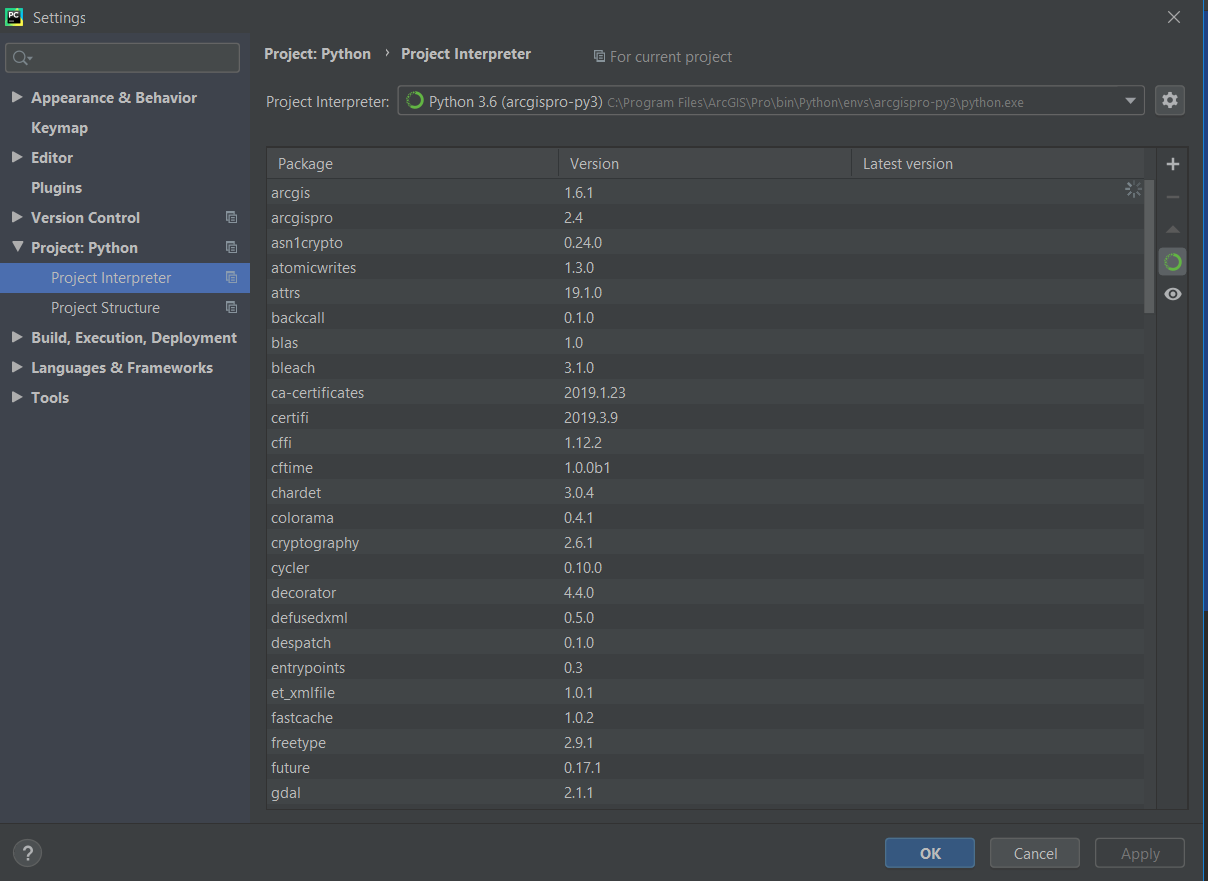Viewport: 1208px width, 881px height.
Task: Select the arcgis package row
Action: coord(705,192)
